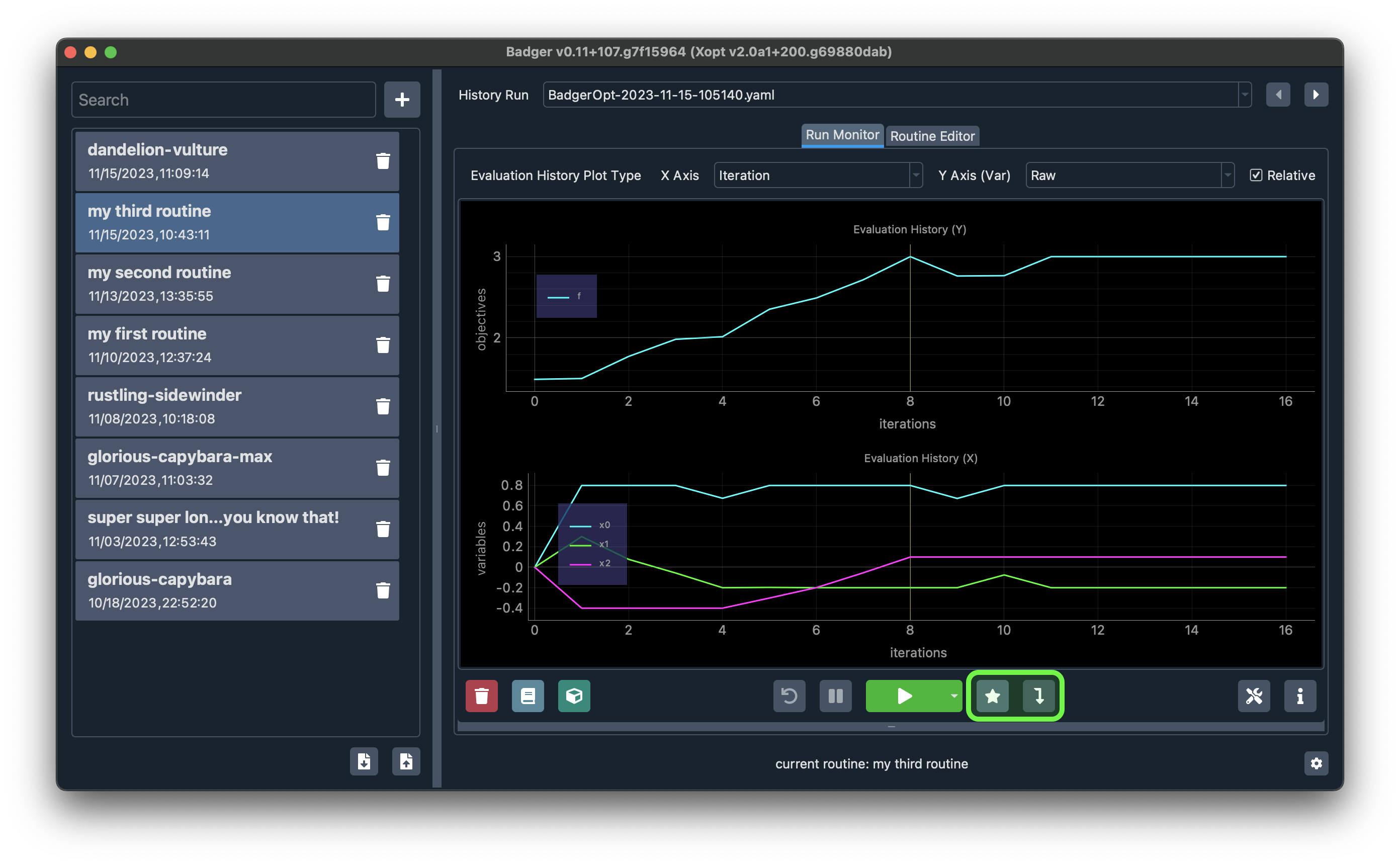Open the X Axis Iteration dropdown
This screenshot has height=865, width=1400.
coord(818,175)
